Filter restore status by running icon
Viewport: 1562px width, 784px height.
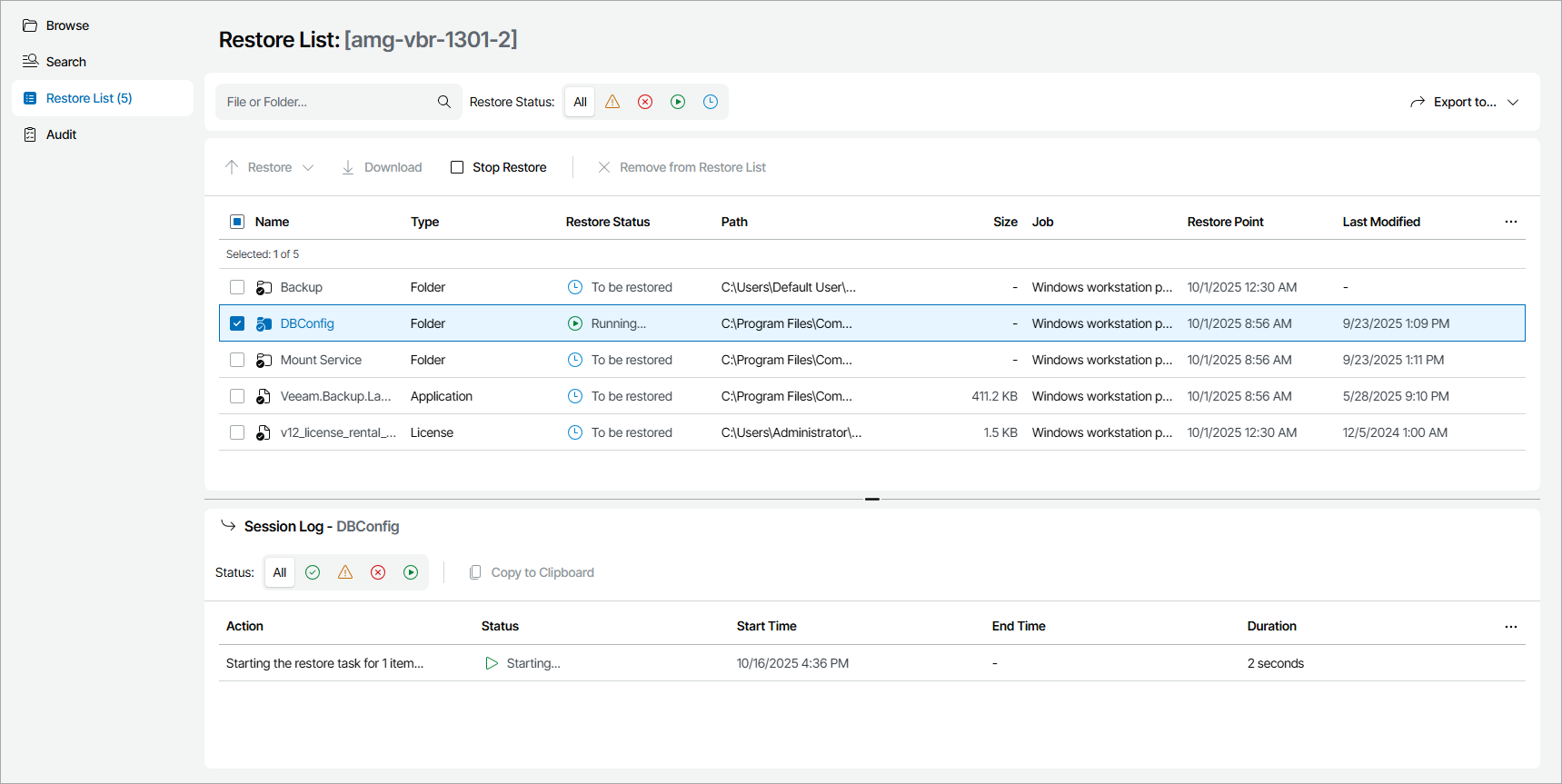(x=678, y=102)
